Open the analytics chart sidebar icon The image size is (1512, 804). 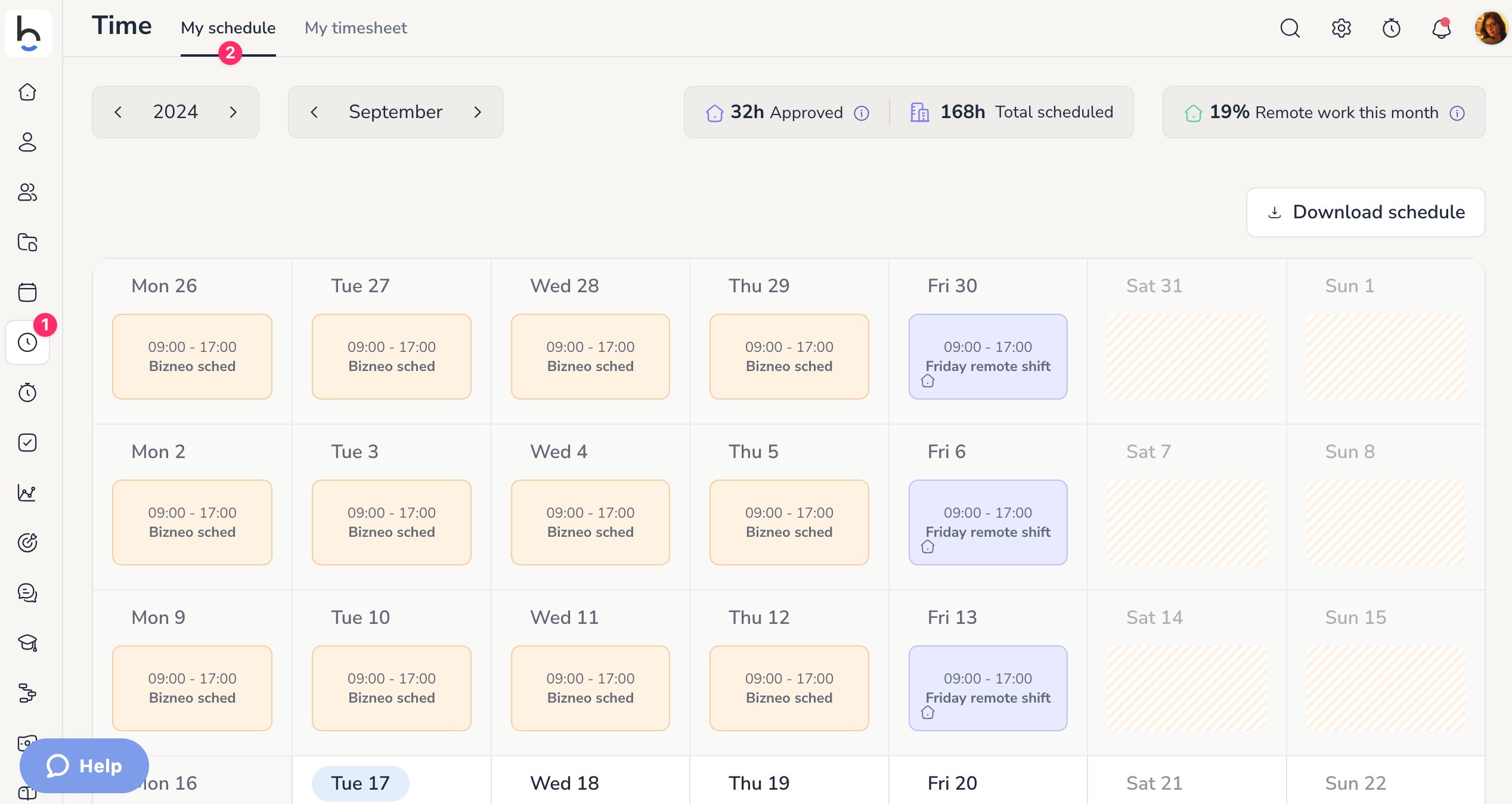[x=27, y=493]
